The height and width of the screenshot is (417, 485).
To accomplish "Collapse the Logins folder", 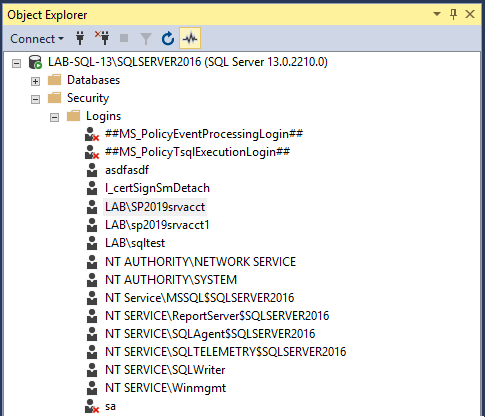I will coord(54,117).
